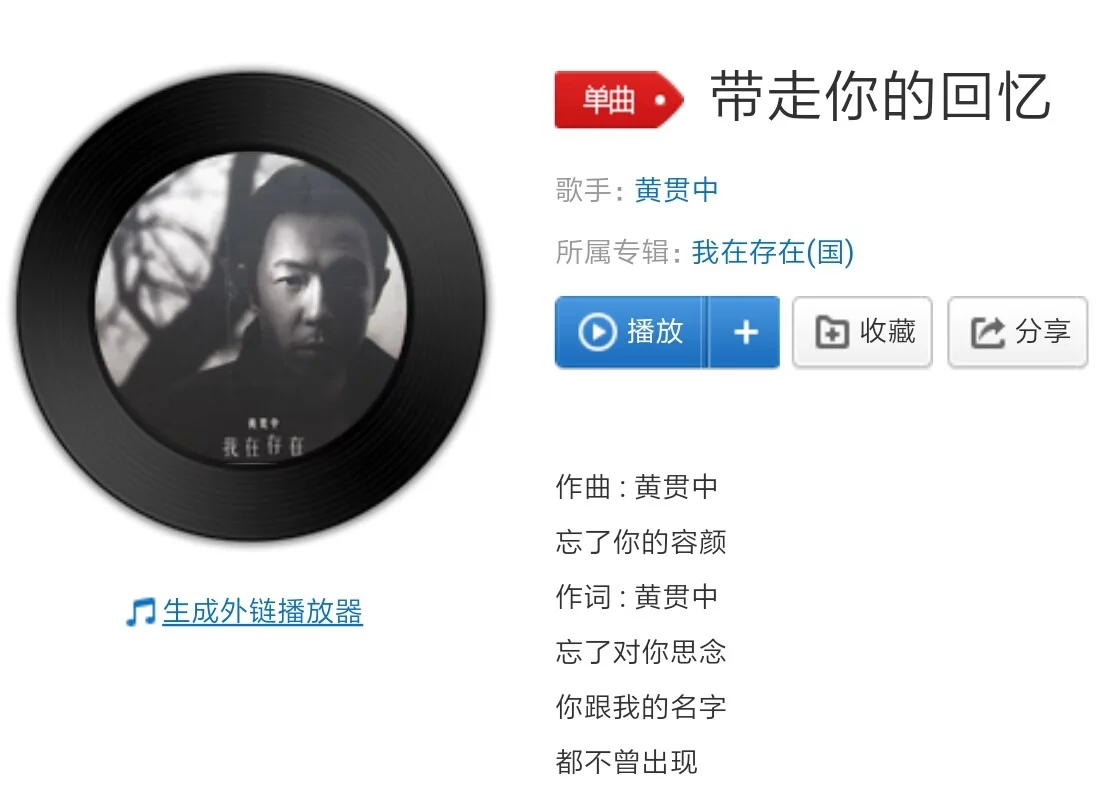Click the music note icon beside 生成外链播放器
Viewport: 1097px width, 794px height.
pyautogui.click(x=141, y=612)
